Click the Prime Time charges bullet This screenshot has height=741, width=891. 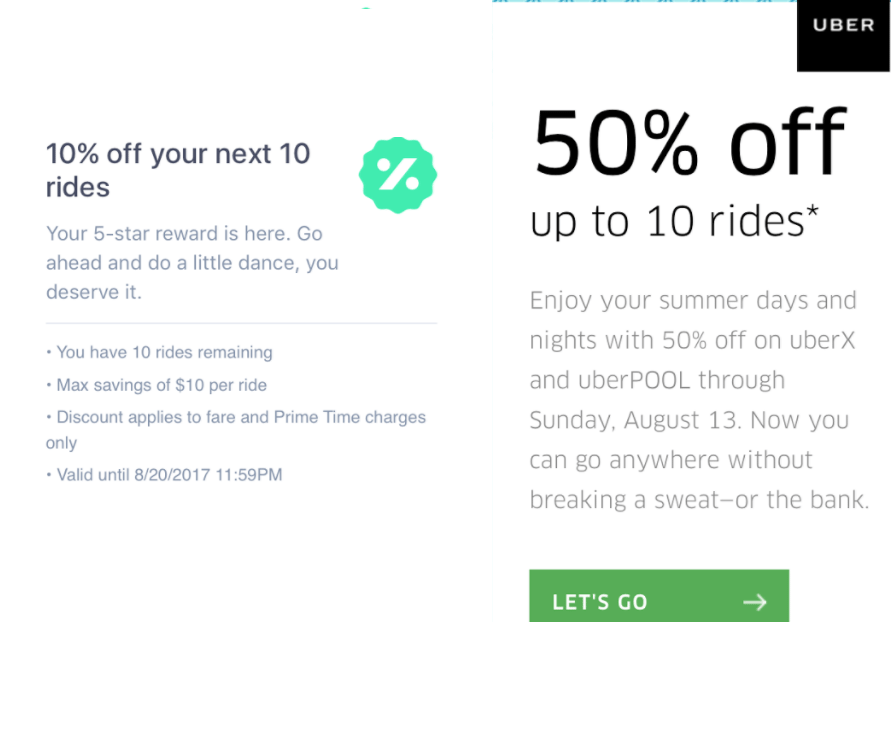coord(236,430)
